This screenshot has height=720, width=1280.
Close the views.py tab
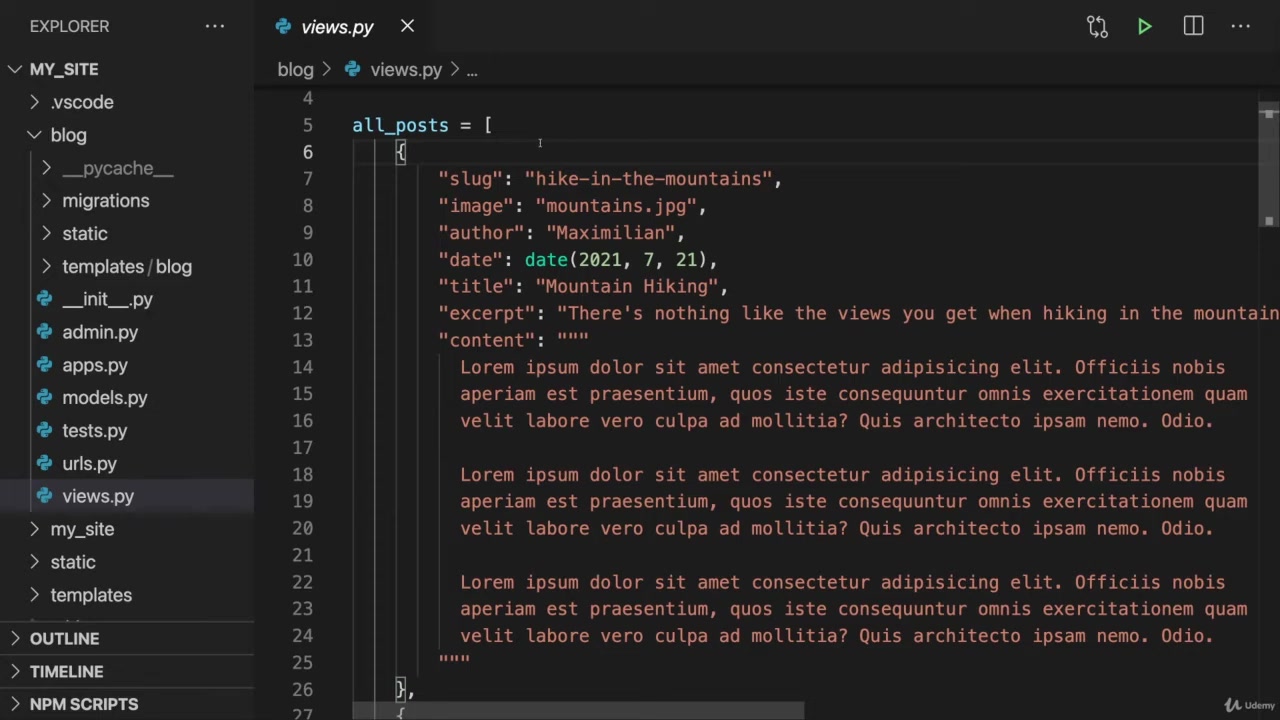click(407, 26)
